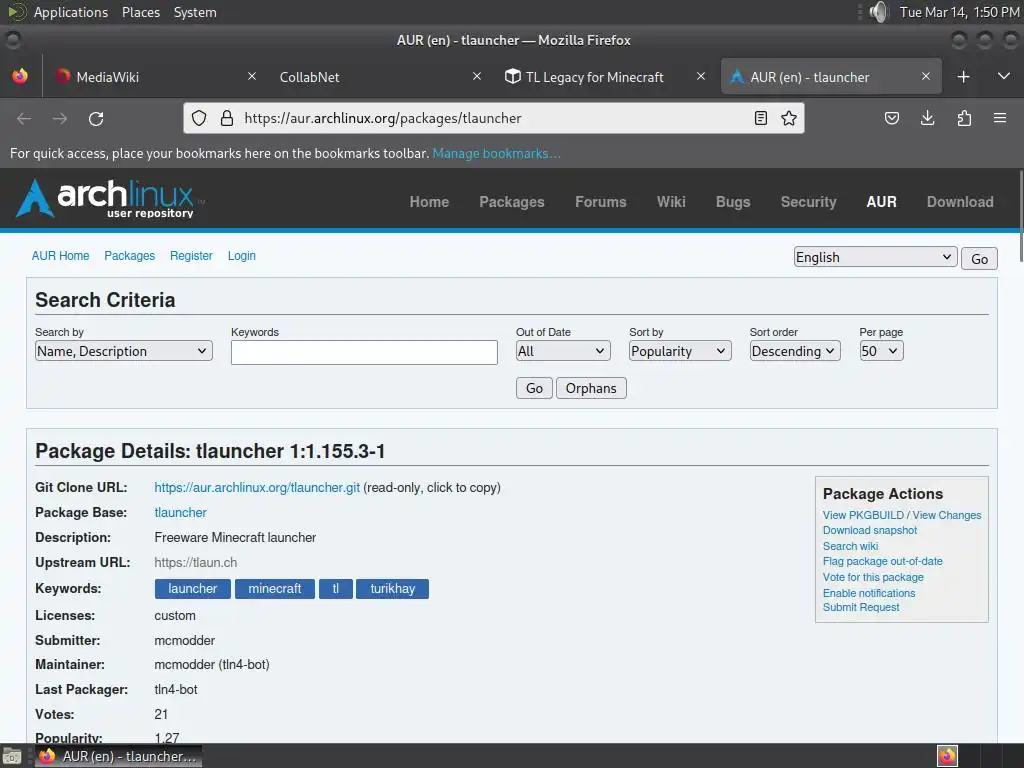
Task: Open upstream URL https://tlaun.ch
Action: tap(195, 562)
